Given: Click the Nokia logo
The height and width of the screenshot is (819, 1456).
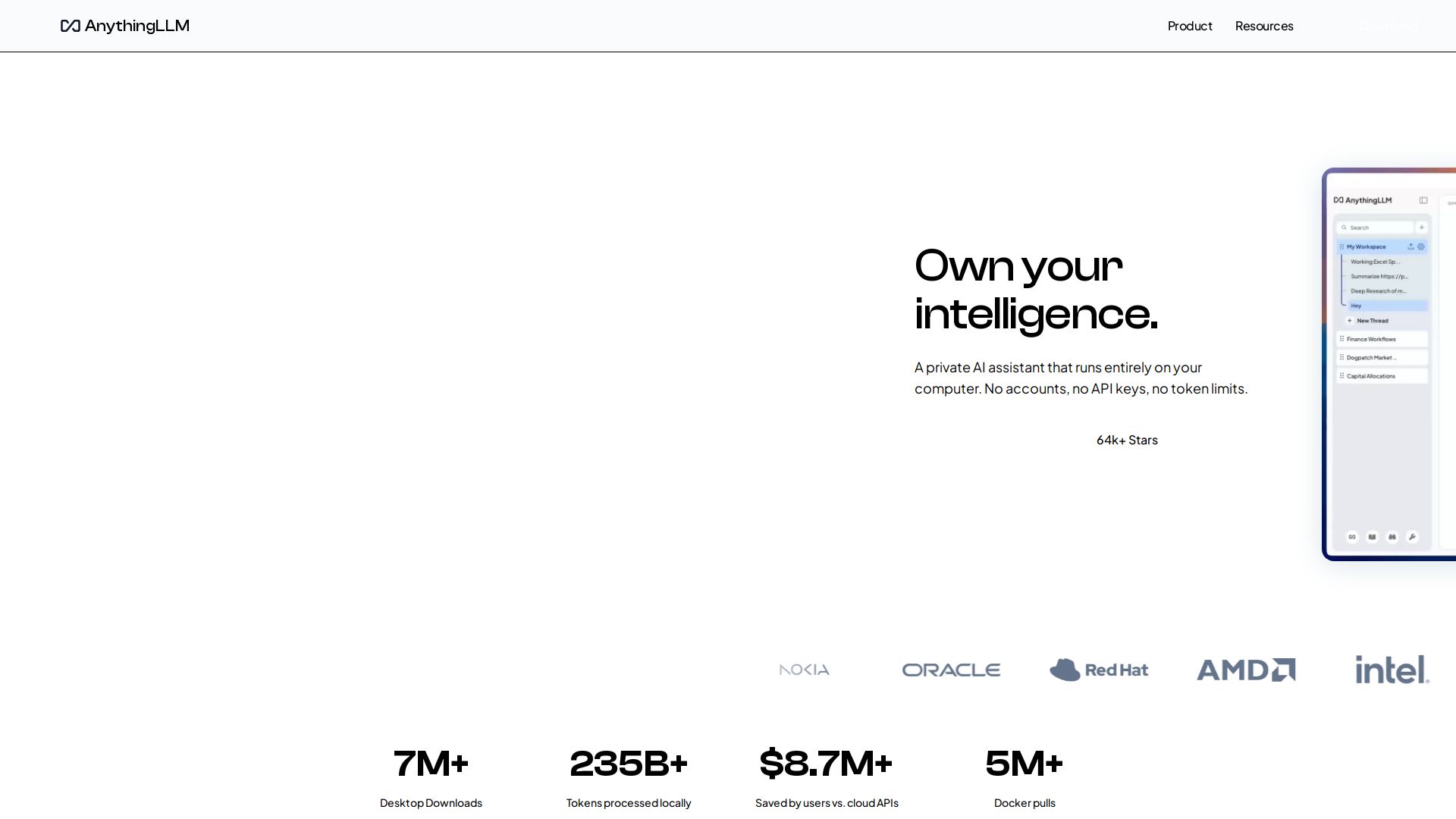Looking at the screenshot, I should click(805, 670).
